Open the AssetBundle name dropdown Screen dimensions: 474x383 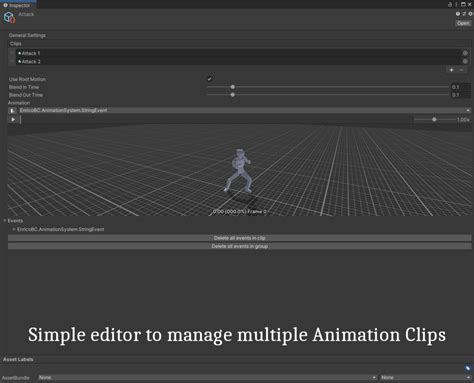tap(207, 377)
